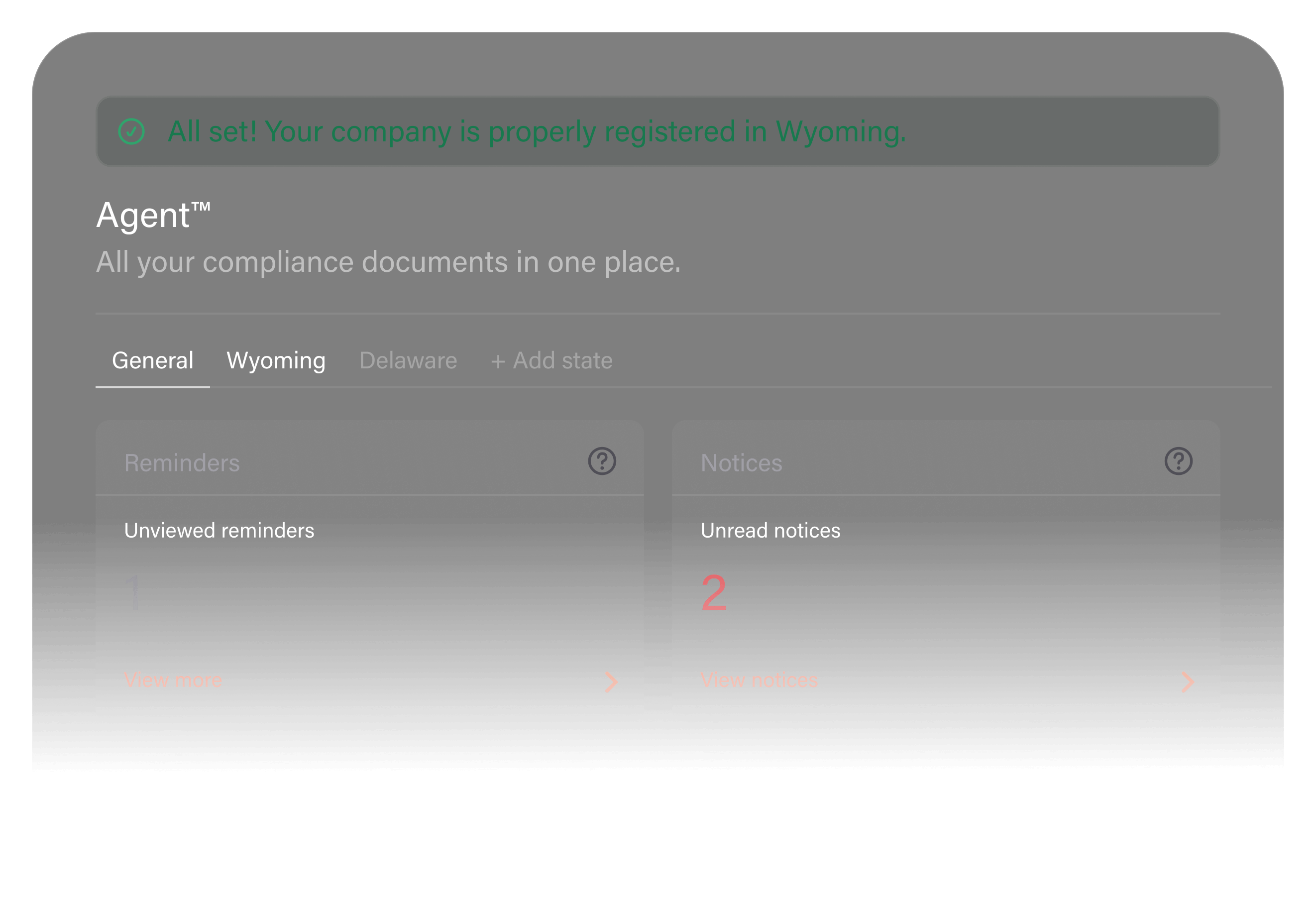The width and height of the screenshot is (1316, 906).
Task: Click the Wyoming registration success banner text
Action: [536, 132]
